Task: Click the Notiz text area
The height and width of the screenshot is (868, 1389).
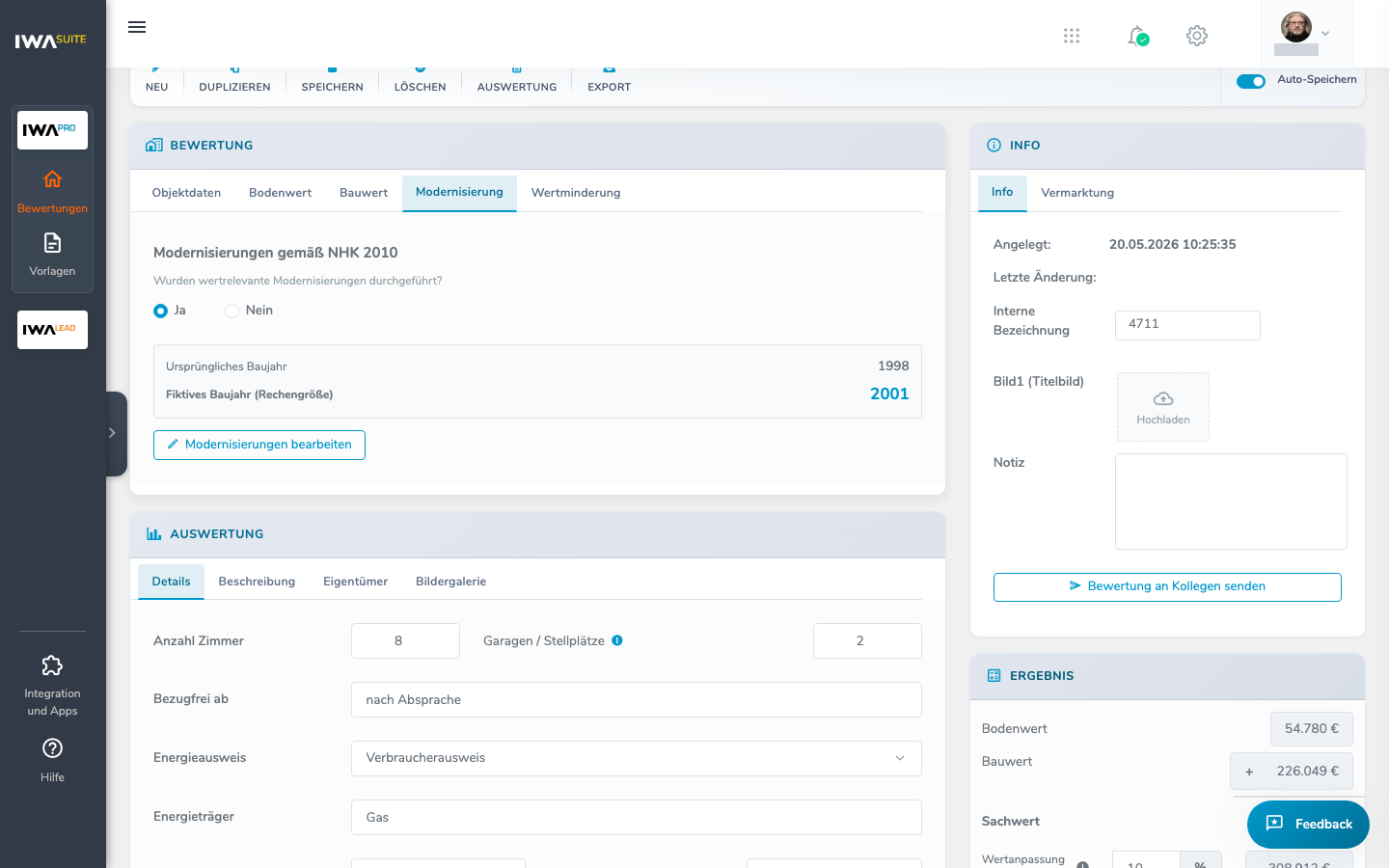Action: [x=1231, y=502]
